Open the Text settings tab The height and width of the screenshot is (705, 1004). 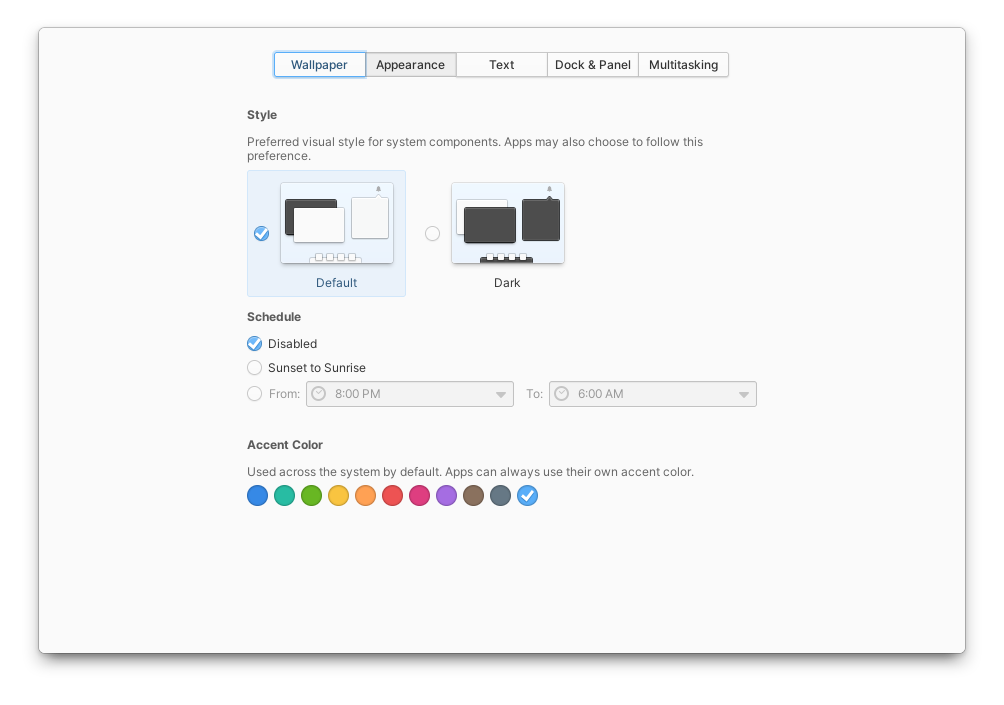[501, 64]
